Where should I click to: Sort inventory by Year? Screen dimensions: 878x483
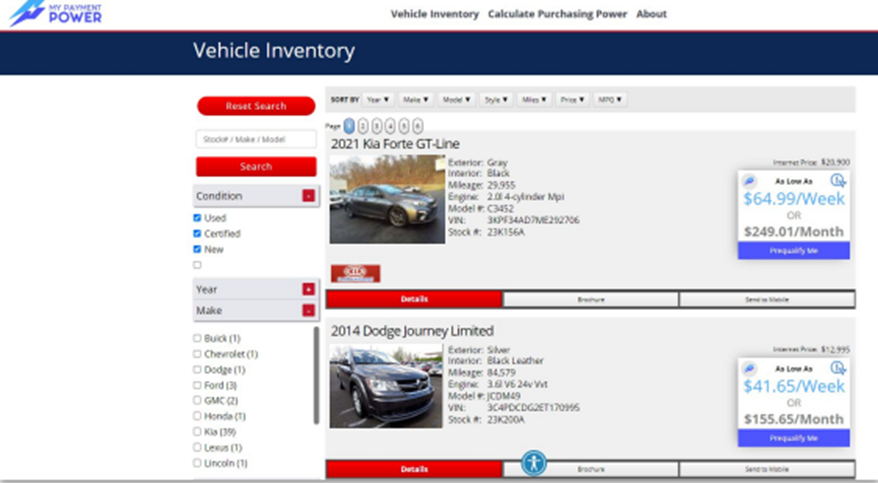pyautogui.click(x=378, y=100)
